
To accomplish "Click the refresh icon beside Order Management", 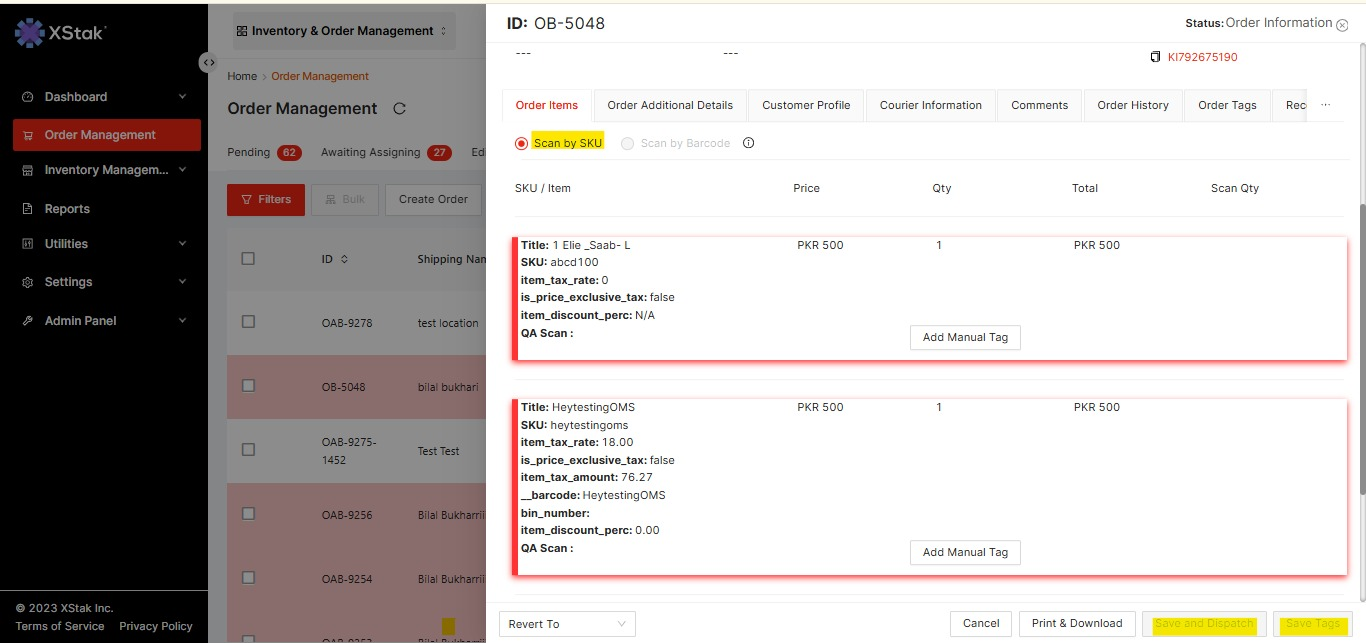I will tap(400, 109).
